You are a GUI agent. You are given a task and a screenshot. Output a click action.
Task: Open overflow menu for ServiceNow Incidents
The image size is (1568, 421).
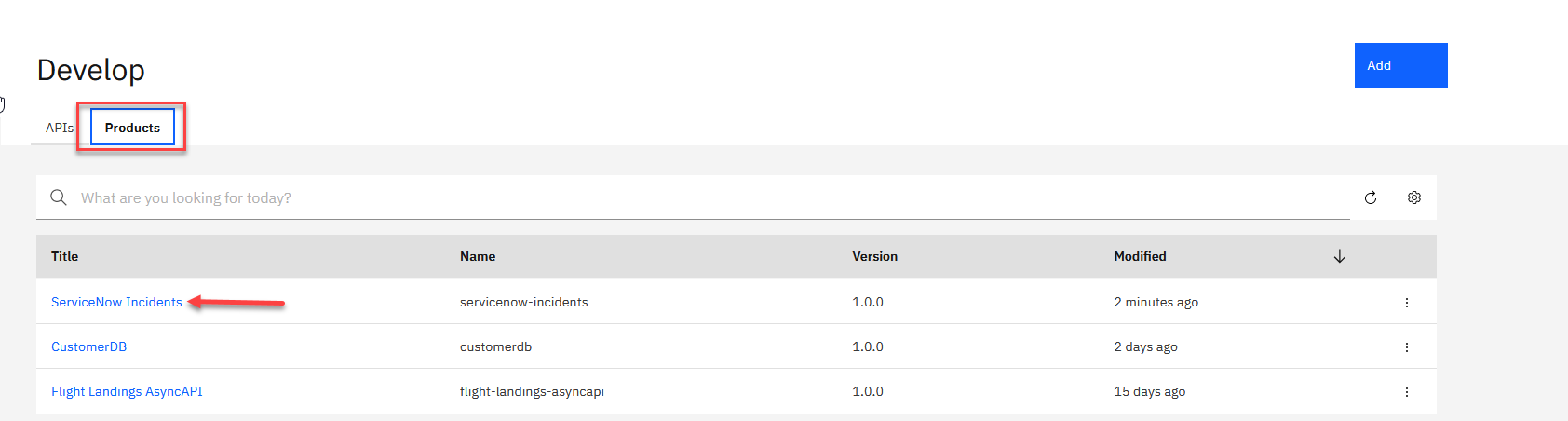pos(1406,303)
